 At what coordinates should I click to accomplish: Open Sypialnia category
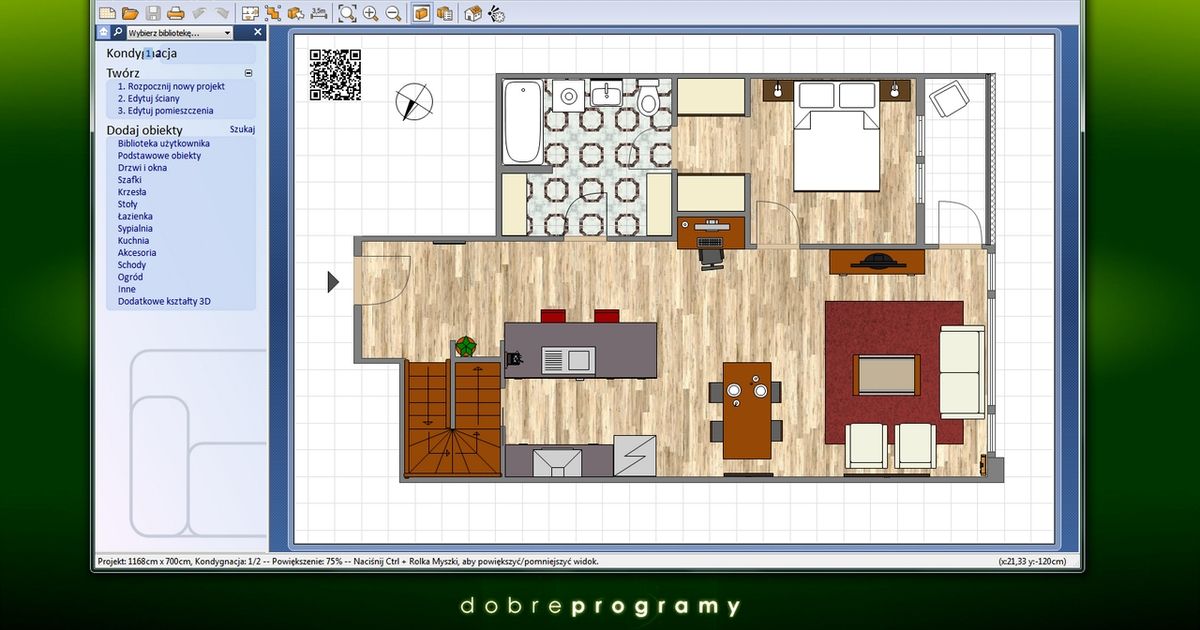click(134, 228)
